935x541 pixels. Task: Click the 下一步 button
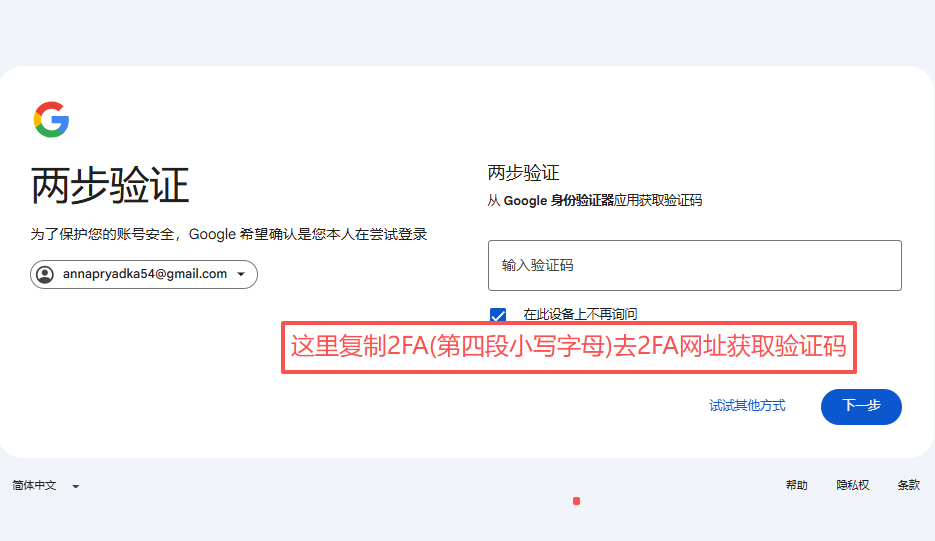click(x=861, y=407)
